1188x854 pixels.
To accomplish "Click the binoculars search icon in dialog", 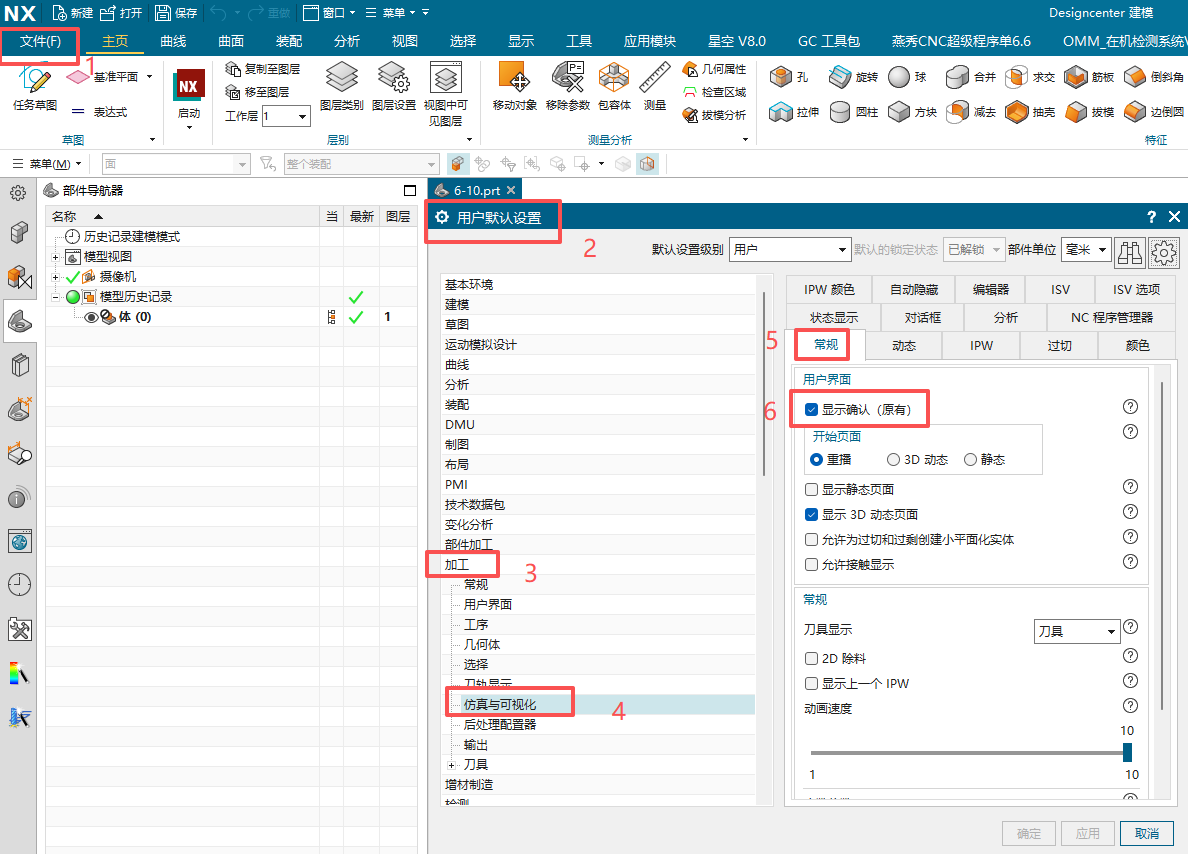I will 1130,250.
